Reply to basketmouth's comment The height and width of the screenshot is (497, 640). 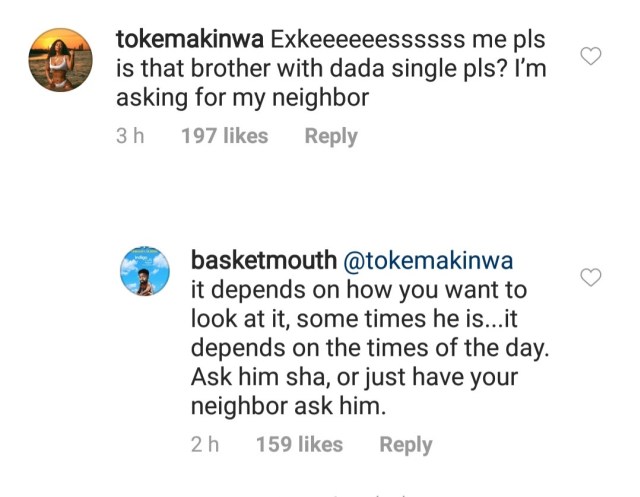coord(406,444)
